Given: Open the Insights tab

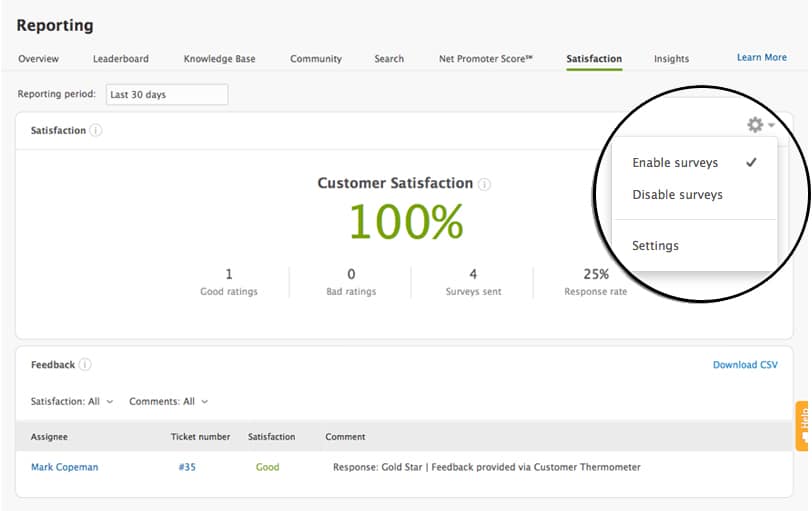Looking at the screenshot, I should tap(671, 59).
